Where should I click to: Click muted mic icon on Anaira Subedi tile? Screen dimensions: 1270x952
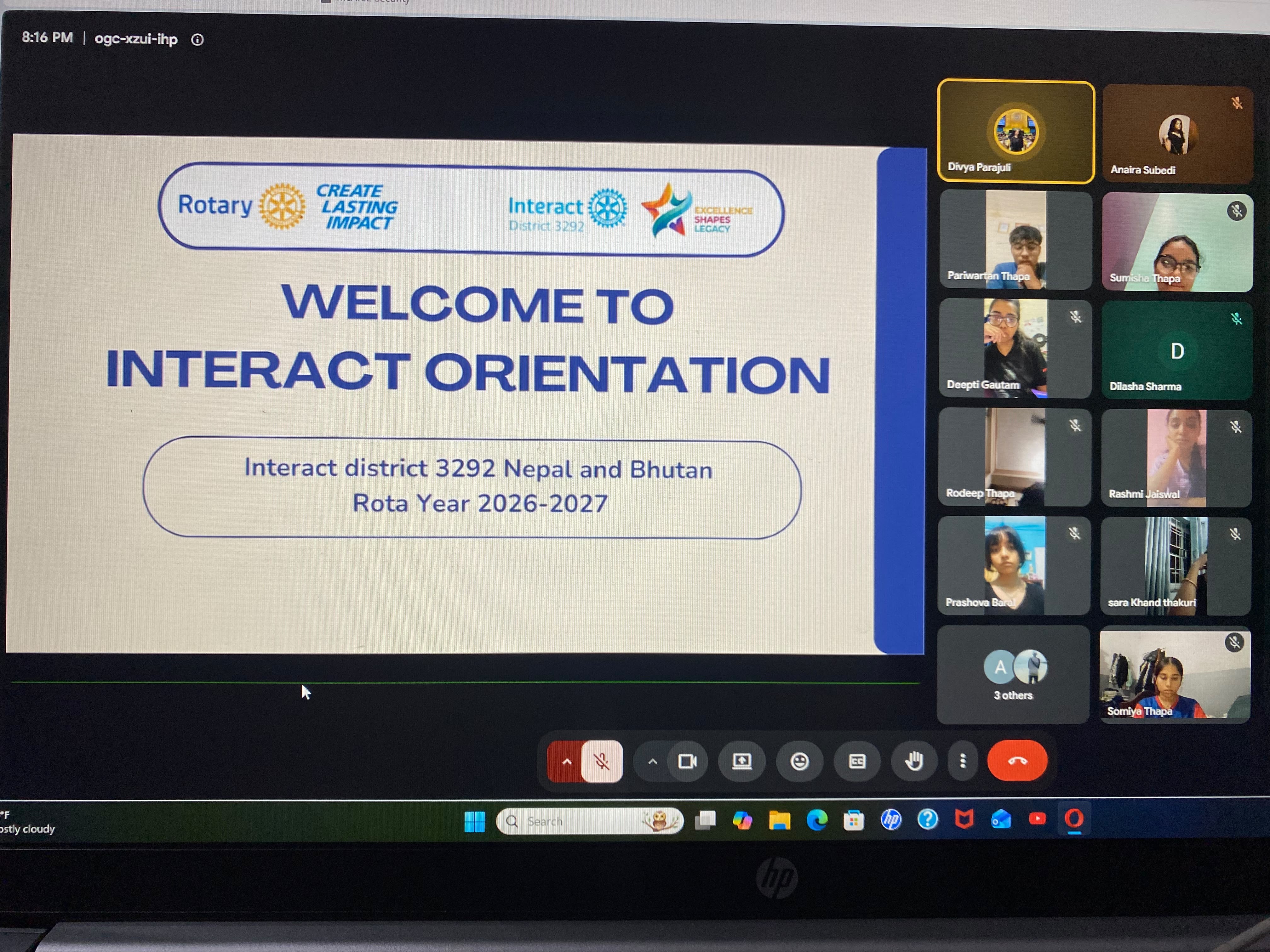[1237, 103]
